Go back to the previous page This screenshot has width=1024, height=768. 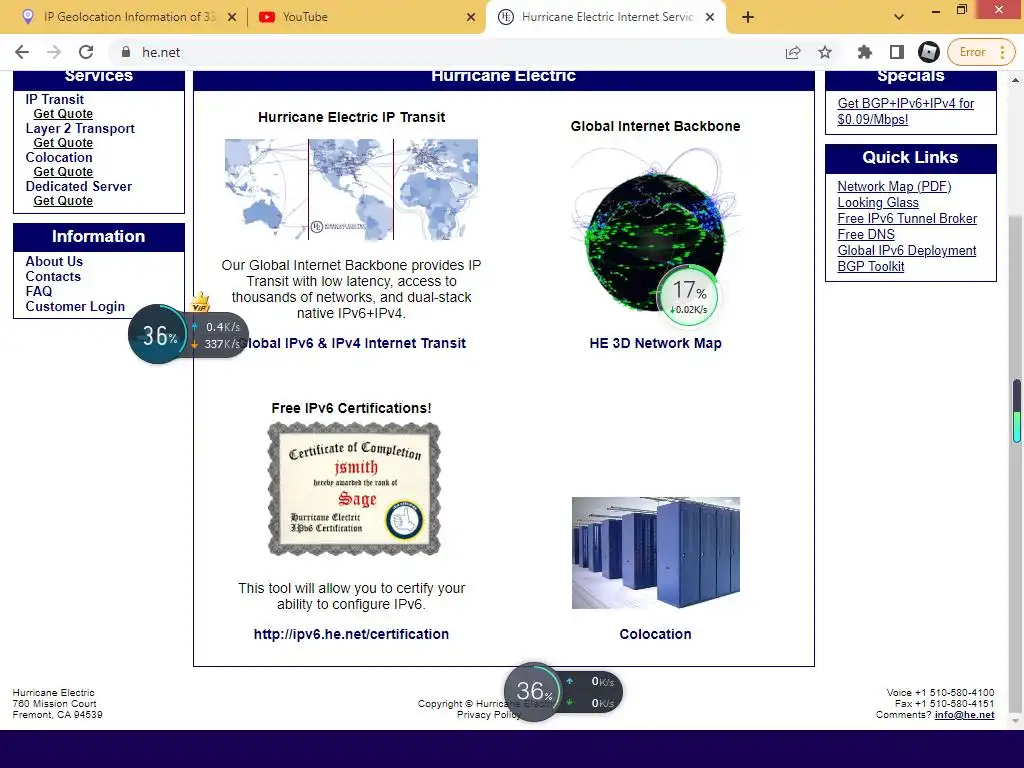22,52
